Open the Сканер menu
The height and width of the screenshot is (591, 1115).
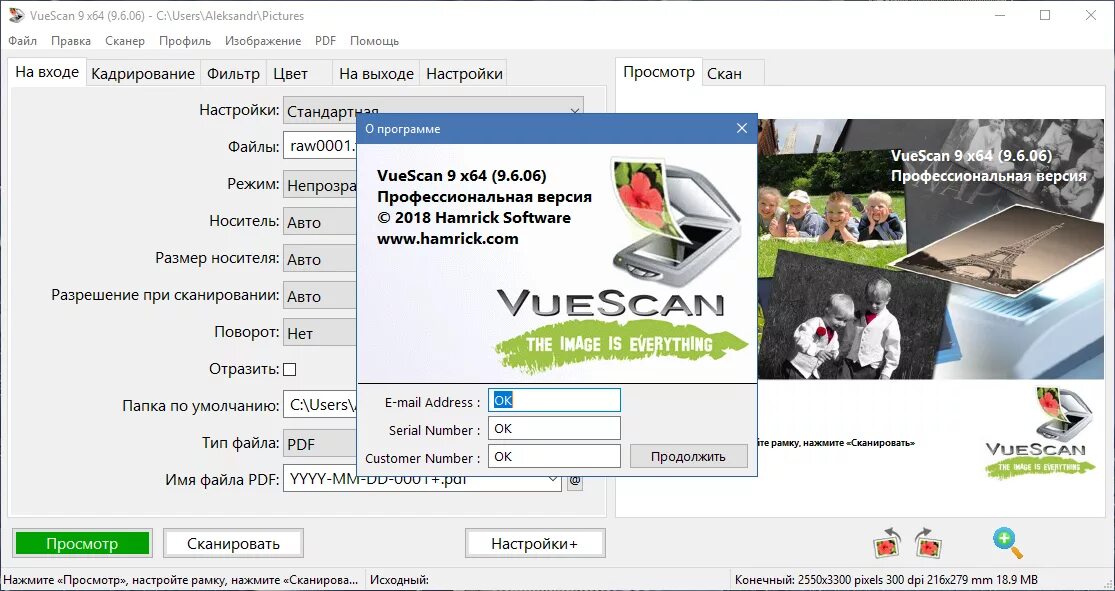124,41
